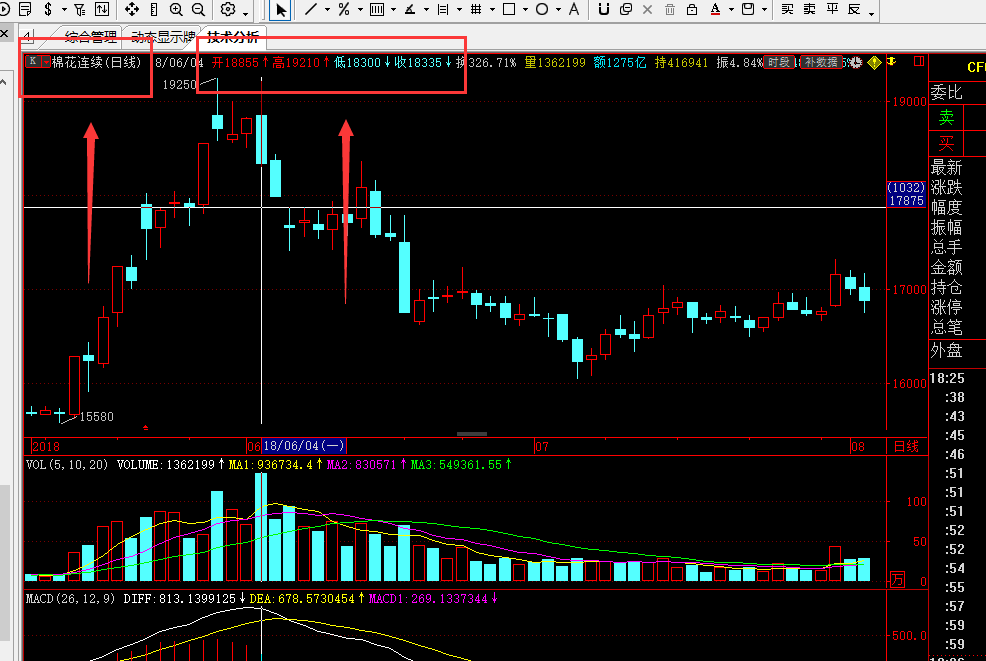Zoom in with the magnifier plus
The image size is (986, 661).
tap(176, 9)
